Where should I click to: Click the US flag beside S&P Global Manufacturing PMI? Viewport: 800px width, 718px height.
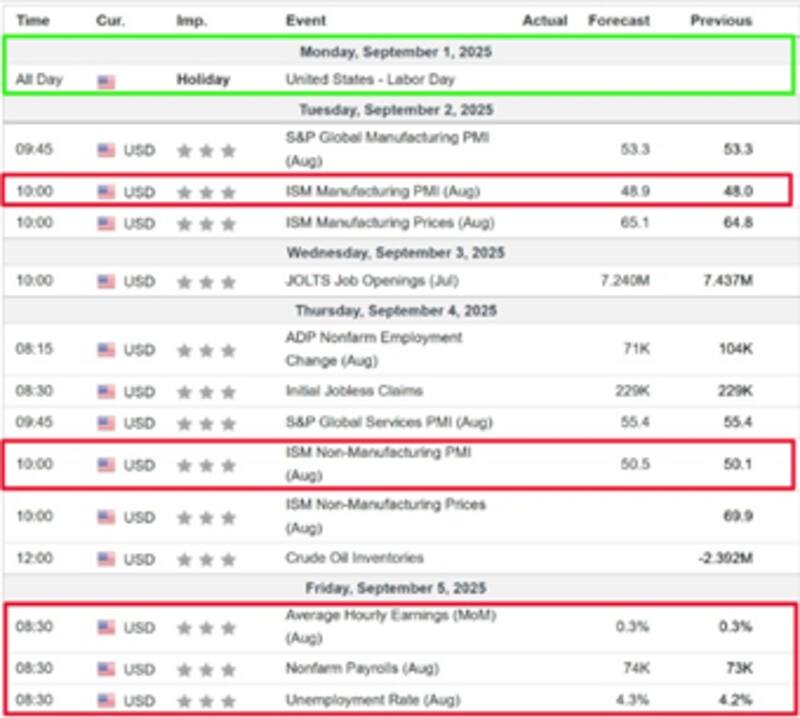tap(106, 150)
